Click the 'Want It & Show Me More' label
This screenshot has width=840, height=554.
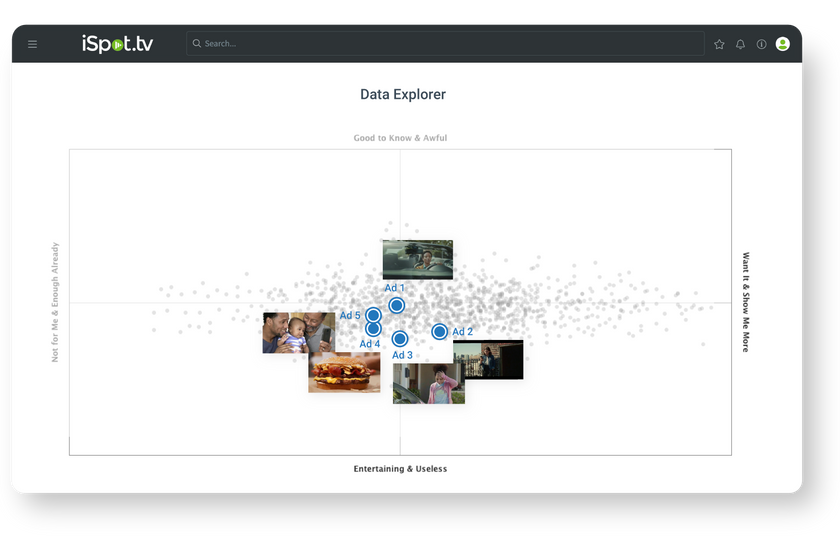click(746, 302)
